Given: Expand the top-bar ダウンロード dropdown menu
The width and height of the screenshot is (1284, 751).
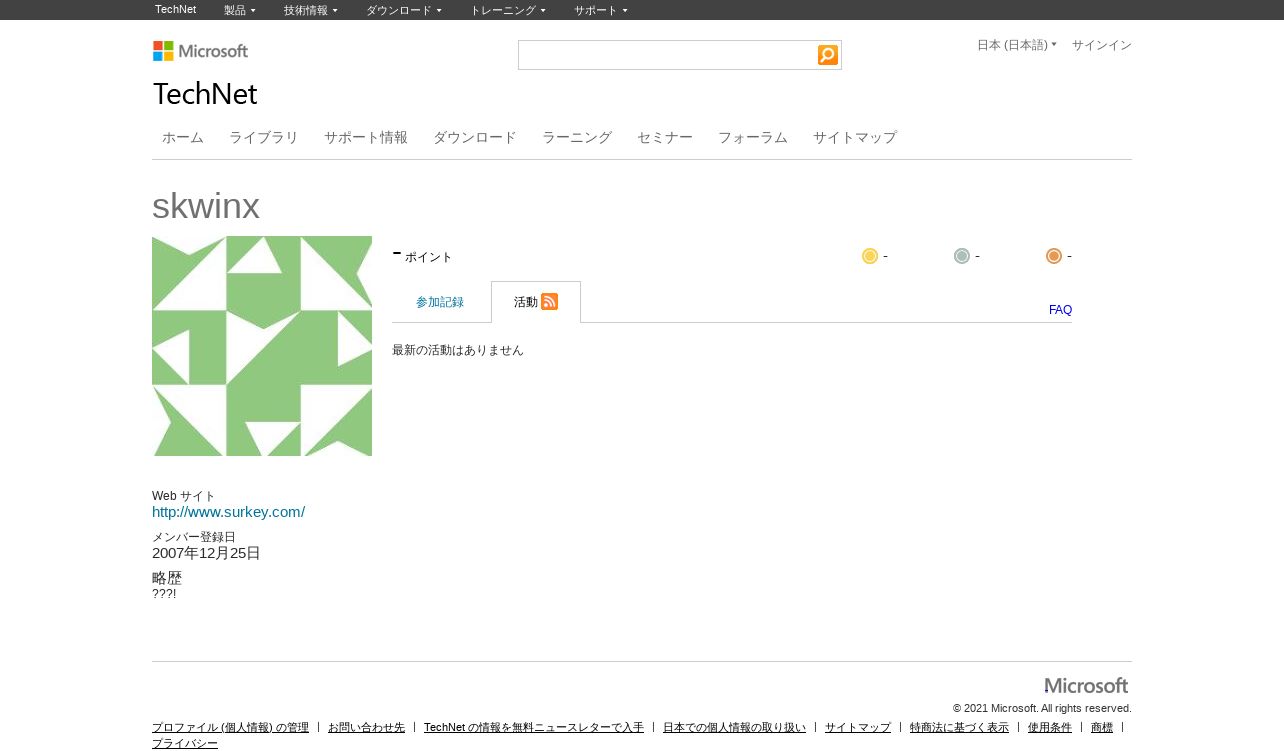Looking at the screenshot, I should (x=404, y=10).
